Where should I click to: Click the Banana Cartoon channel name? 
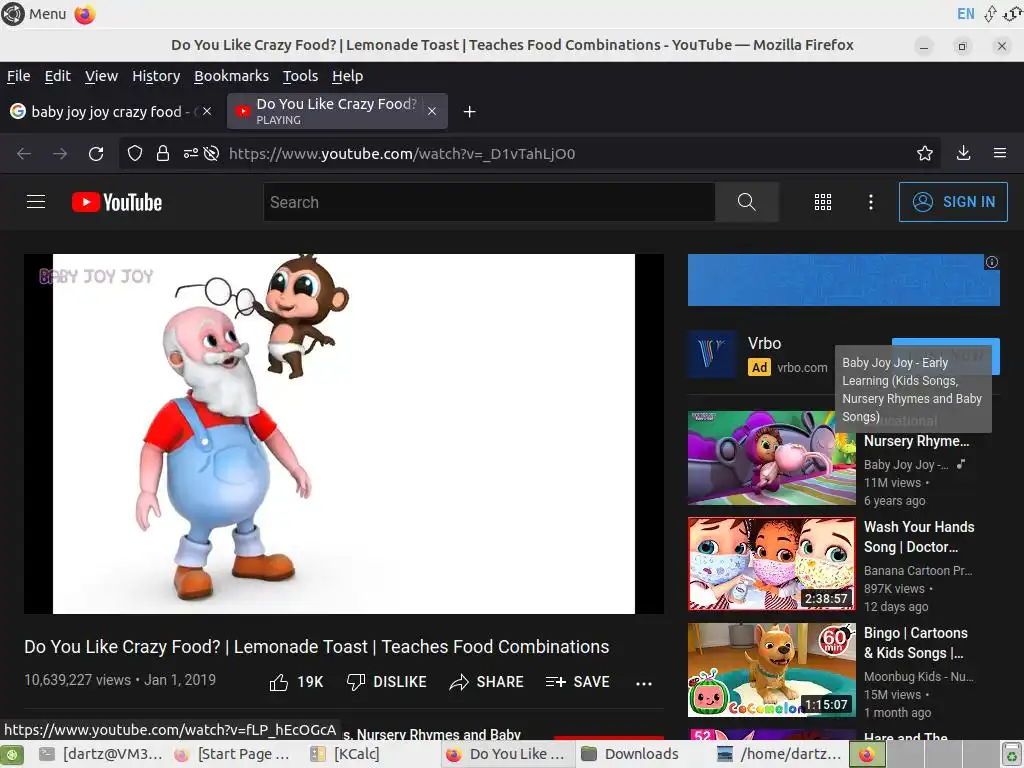tap(918, 570)
